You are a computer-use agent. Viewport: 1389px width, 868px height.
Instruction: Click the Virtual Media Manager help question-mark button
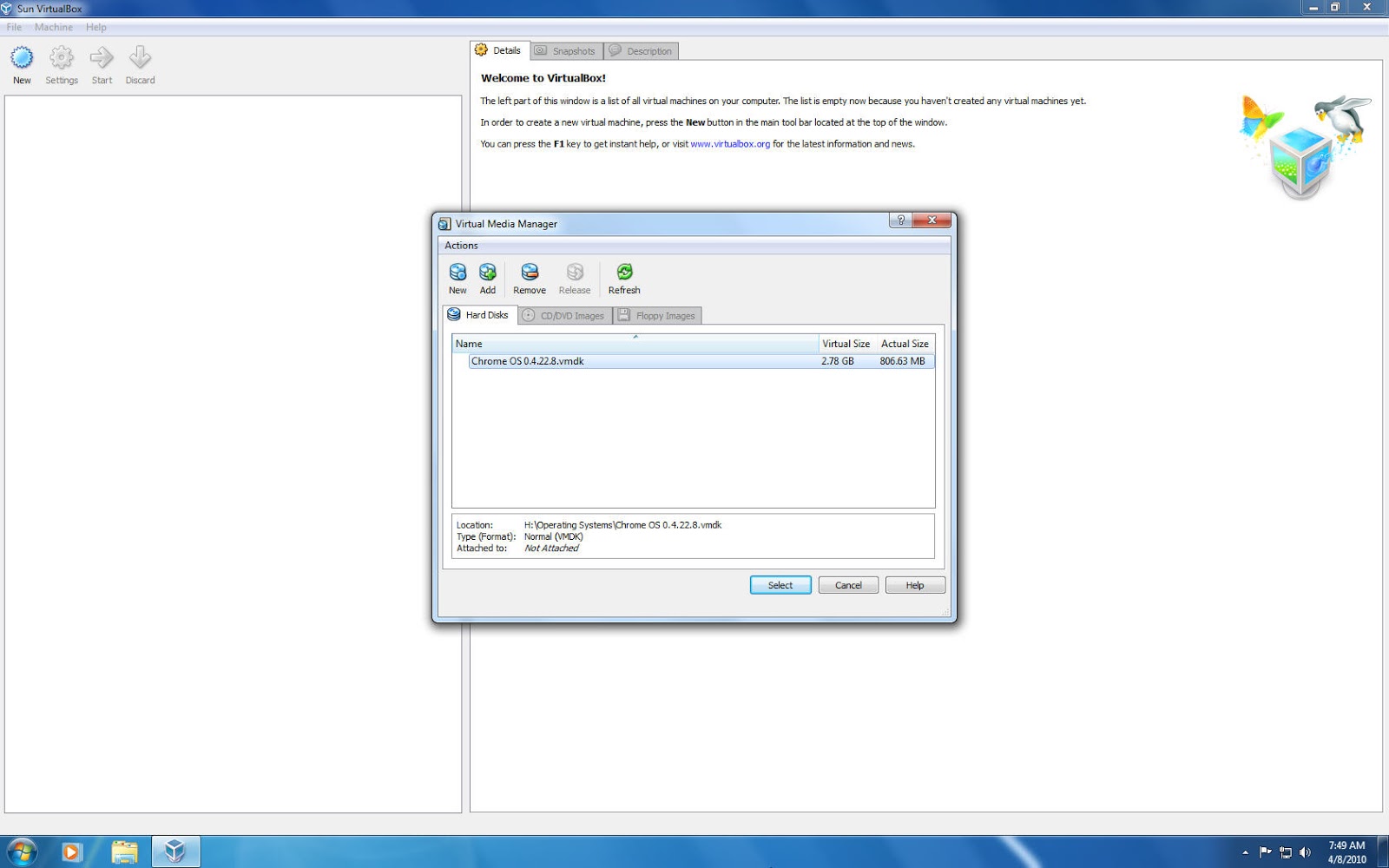[900, 220]
